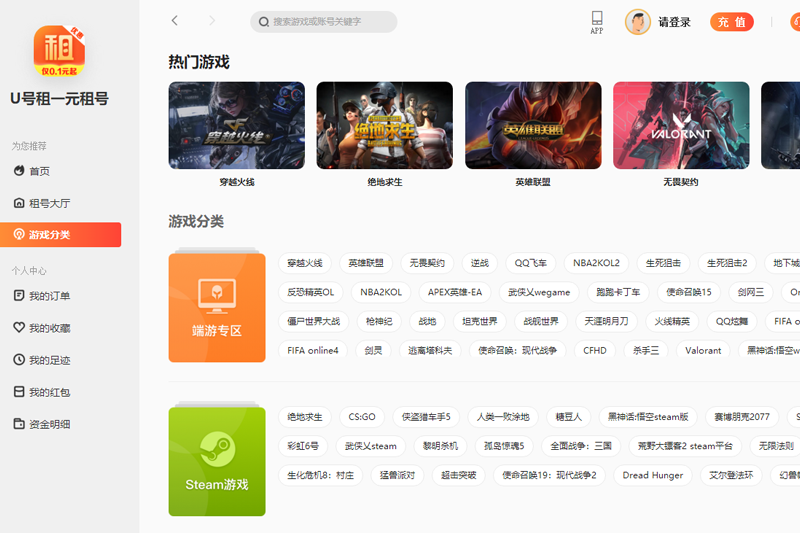The width and height of the screenshot is (800, 533).
Task: Open the 绝地求生 game thumbnail
Action: click(x=384, y=126)
